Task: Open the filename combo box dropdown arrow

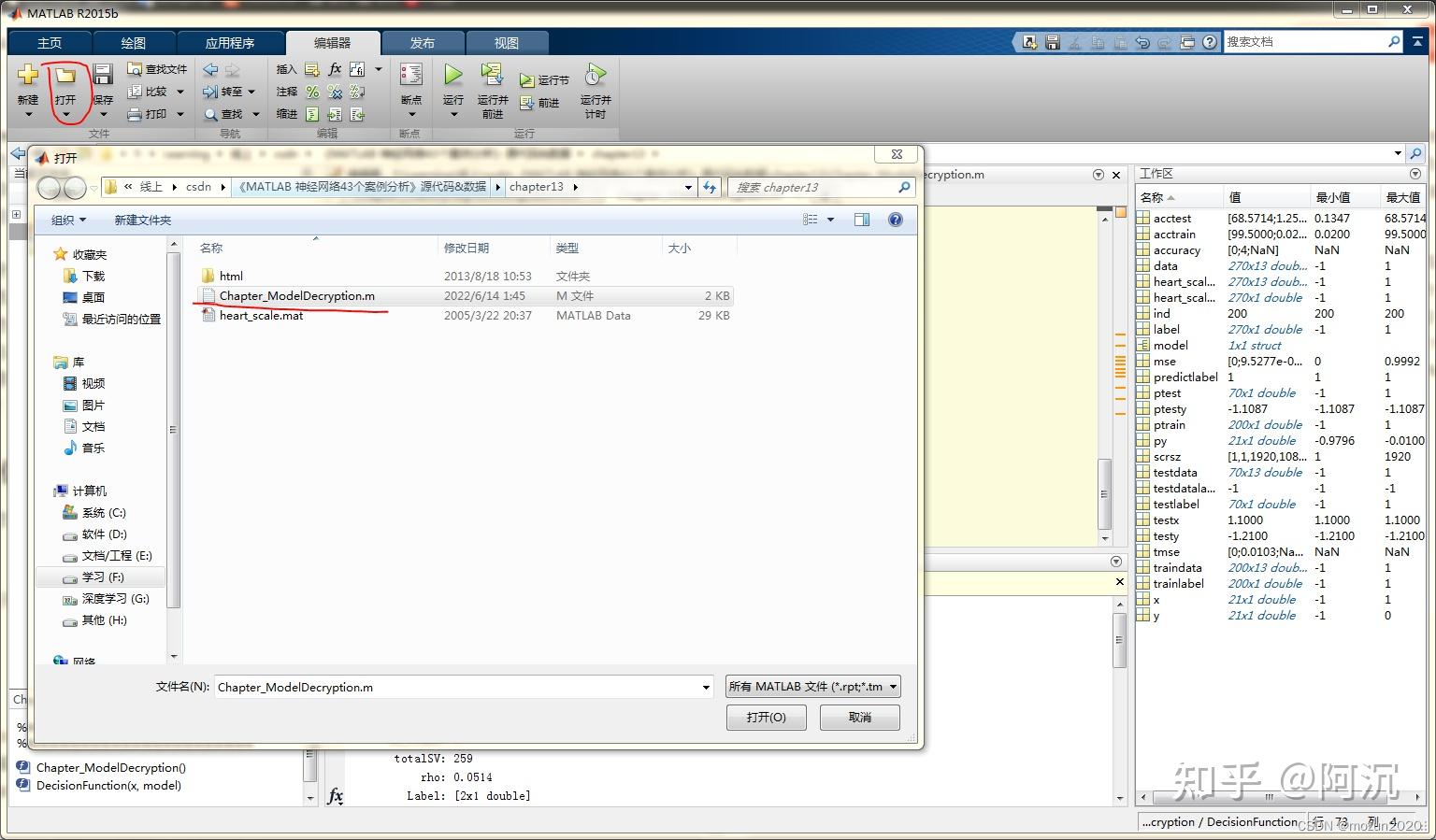Action: [707, 688]
